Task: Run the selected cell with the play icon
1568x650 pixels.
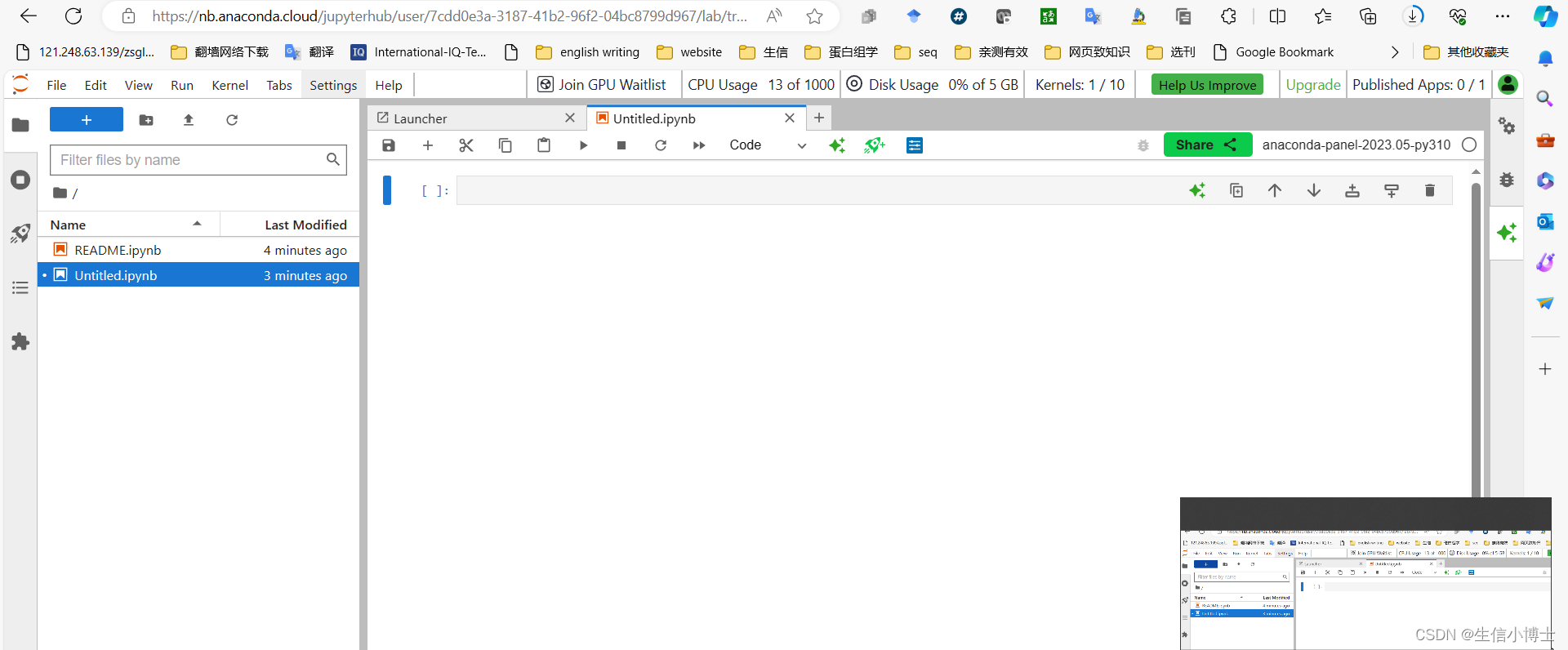Action: pyautogui.click(x=583, y=145)
